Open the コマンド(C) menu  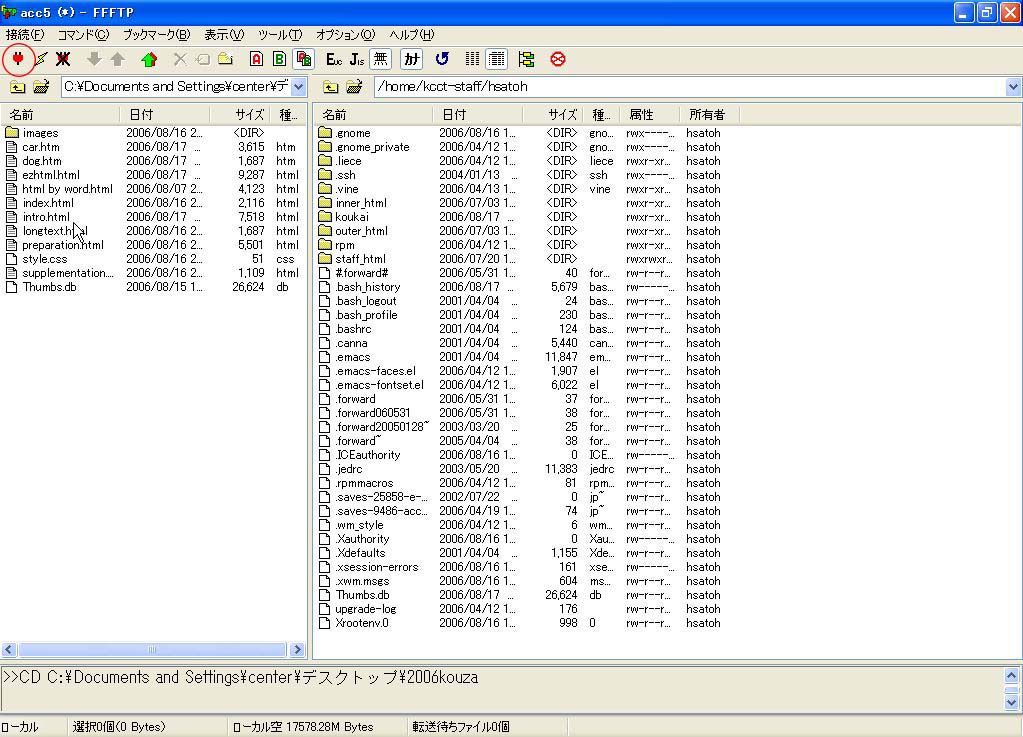(x=83, y=35)
